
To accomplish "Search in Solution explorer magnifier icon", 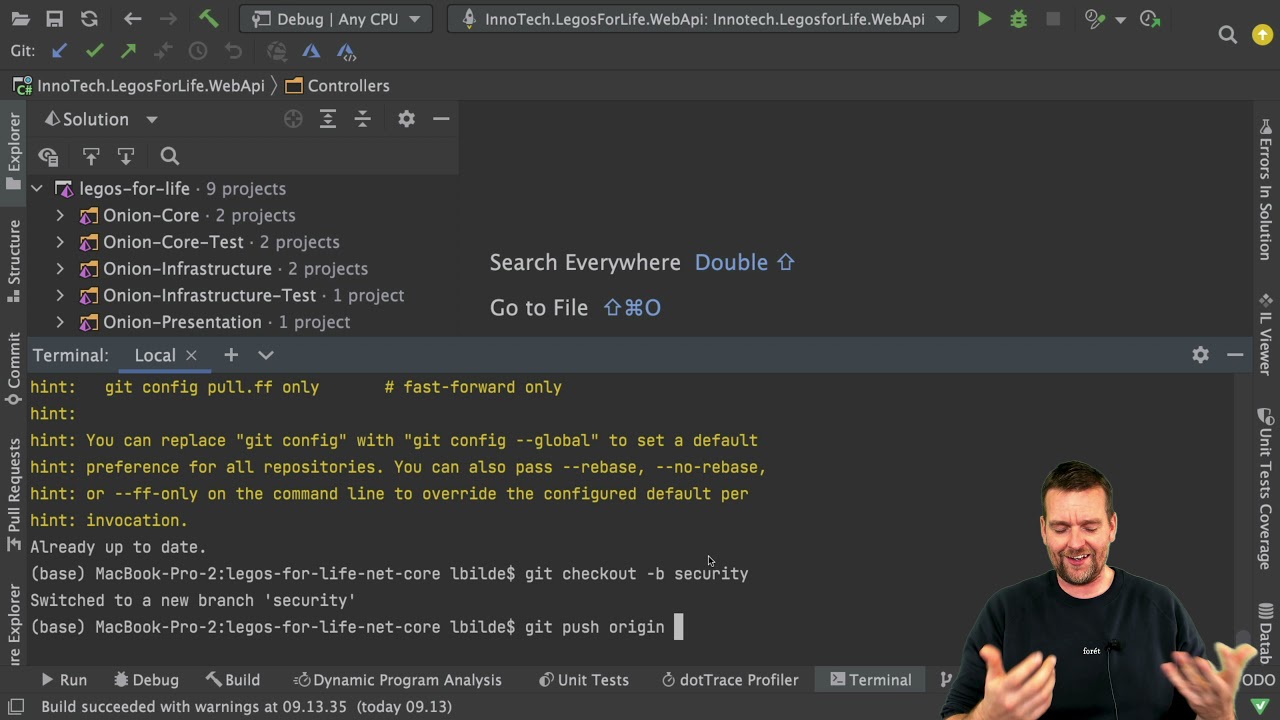I will tap(169, 156).
